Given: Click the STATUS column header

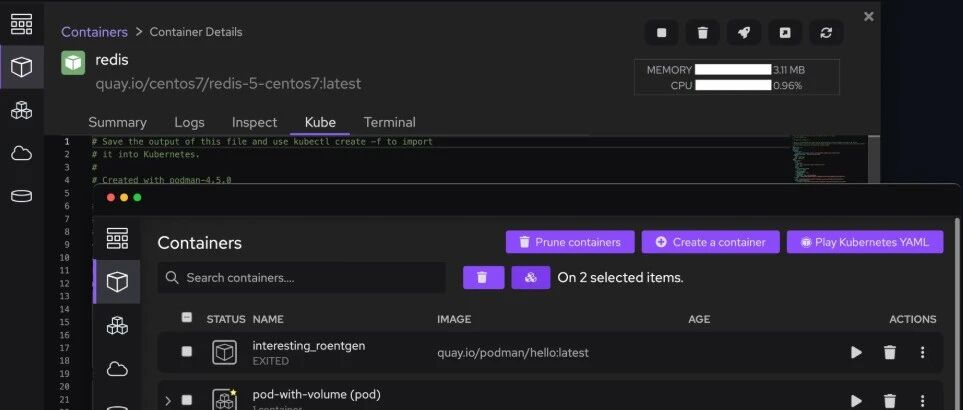Looking at the screenshot, I should tap(226, 319).
